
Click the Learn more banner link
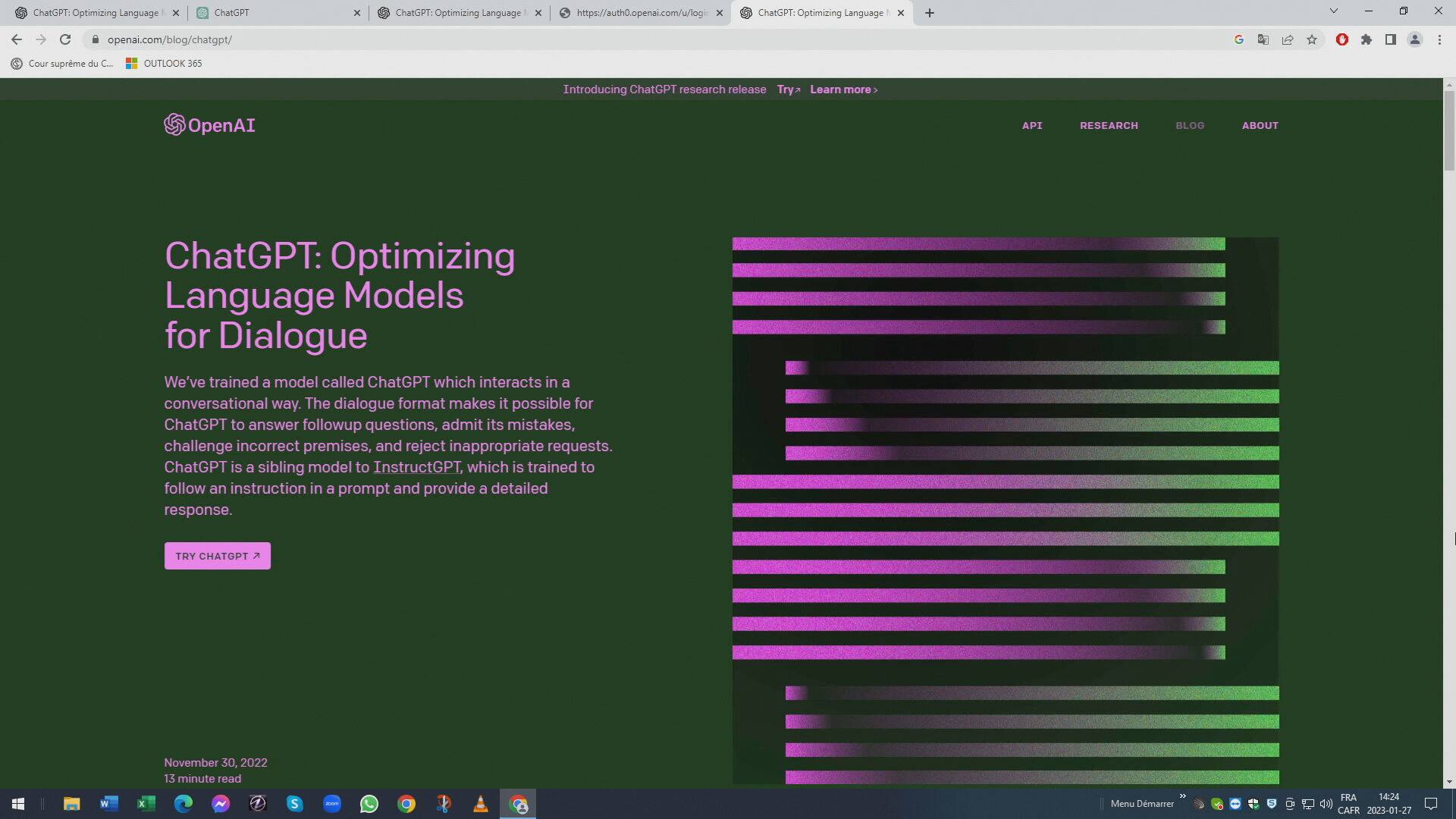[x=843, y=89]
